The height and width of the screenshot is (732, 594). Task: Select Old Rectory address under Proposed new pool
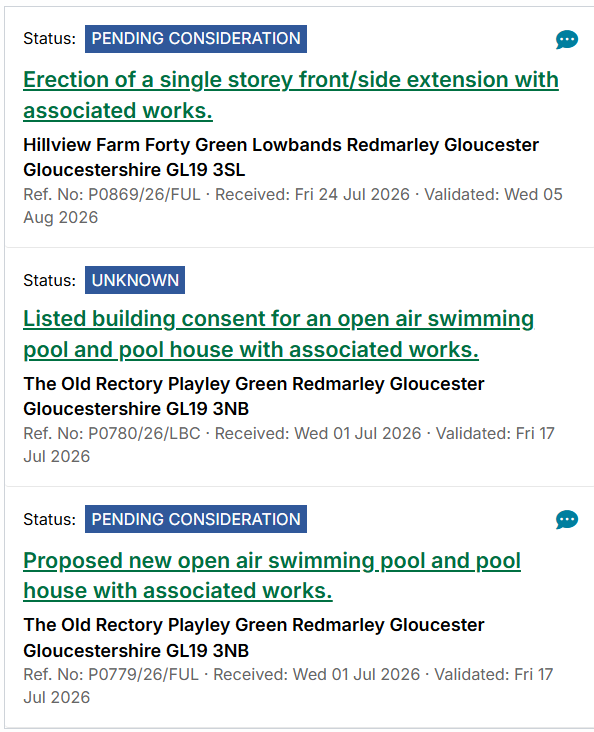point(254,638)
